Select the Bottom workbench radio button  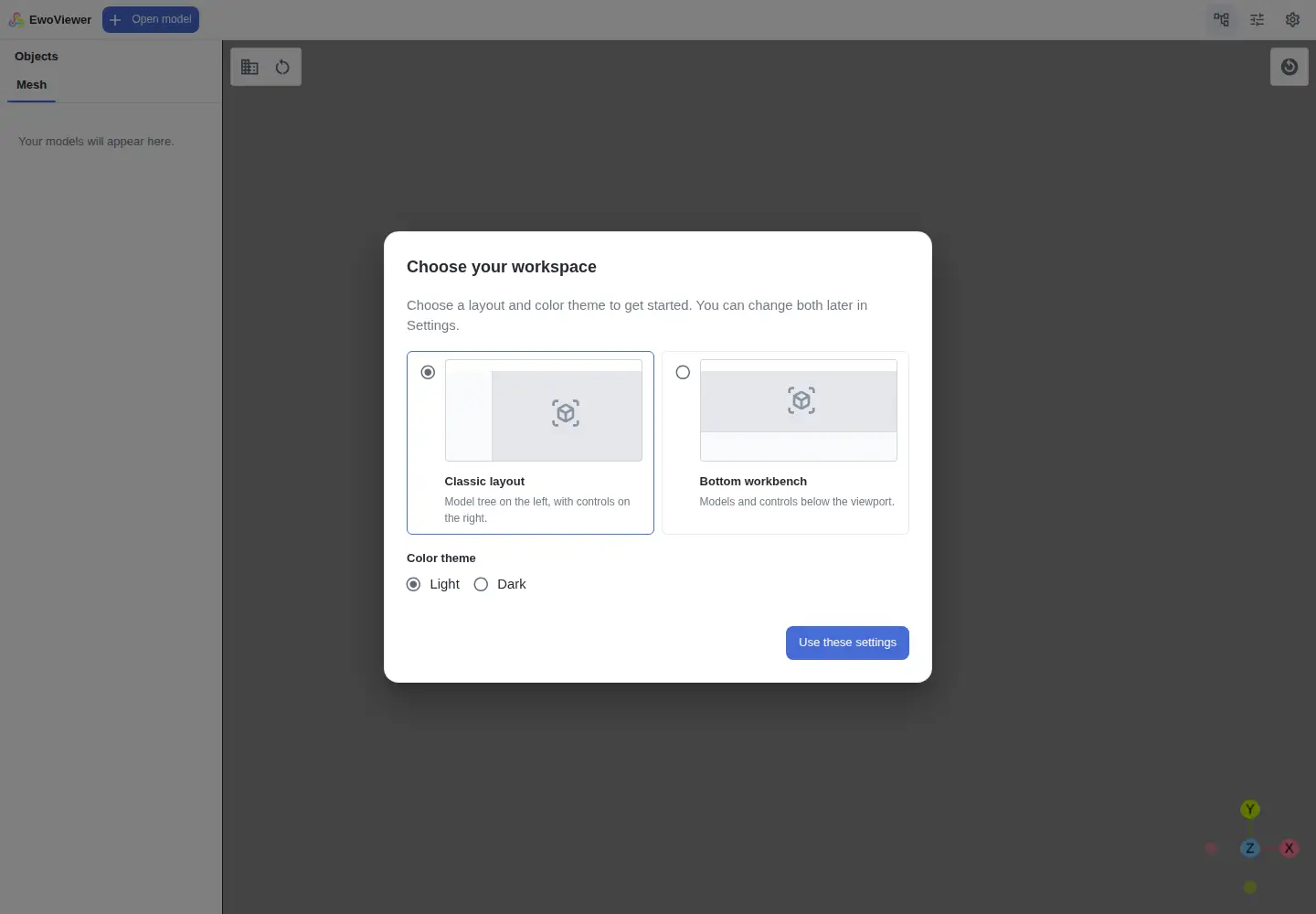point(683,372)
